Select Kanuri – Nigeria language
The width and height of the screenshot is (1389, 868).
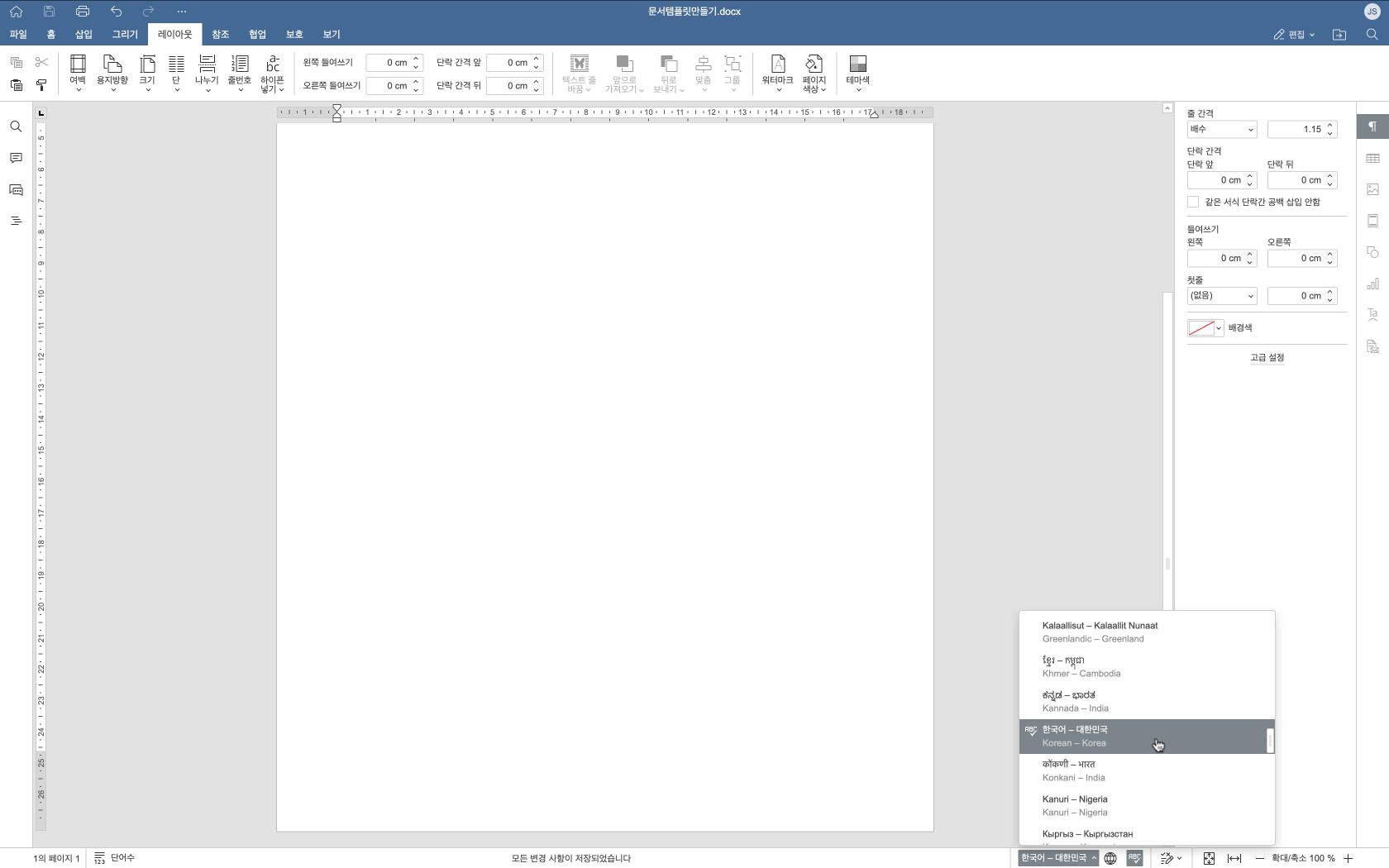[1147, 805]
